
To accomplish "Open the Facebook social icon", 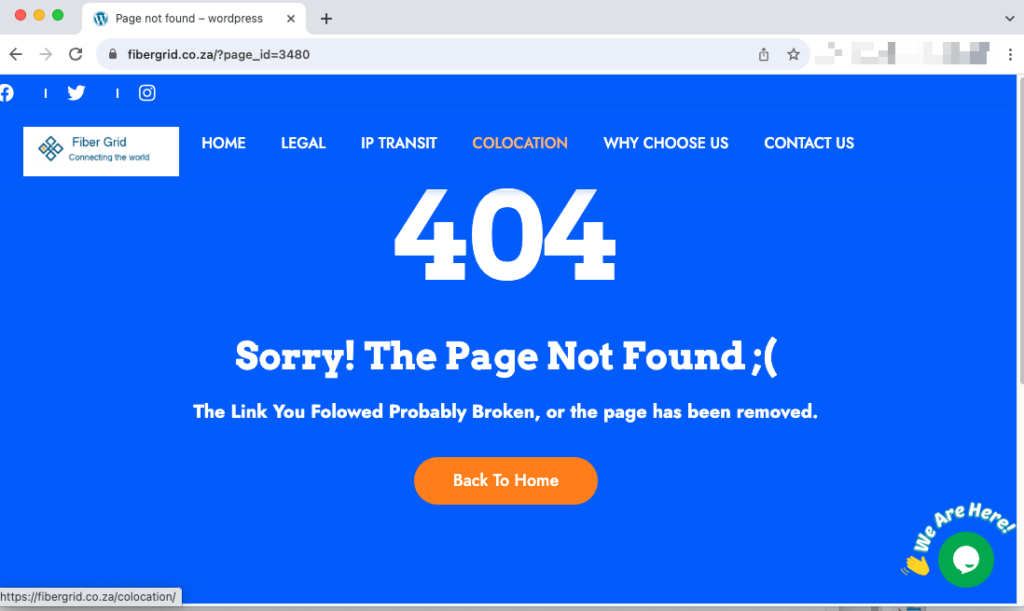I will click(x=6, y=93).
